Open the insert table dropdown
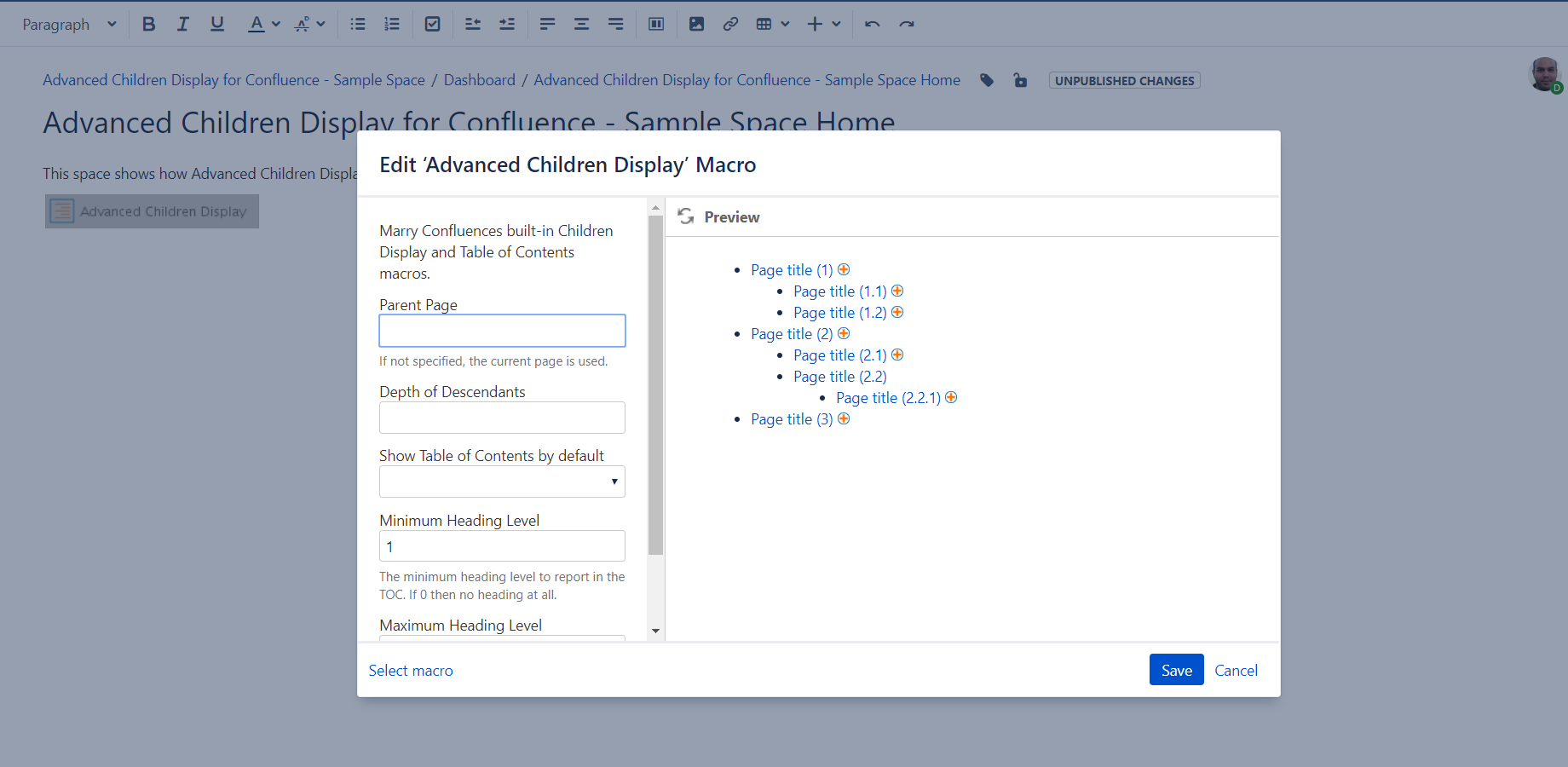This screenshot has width=1568, height=767. [773, 24]
